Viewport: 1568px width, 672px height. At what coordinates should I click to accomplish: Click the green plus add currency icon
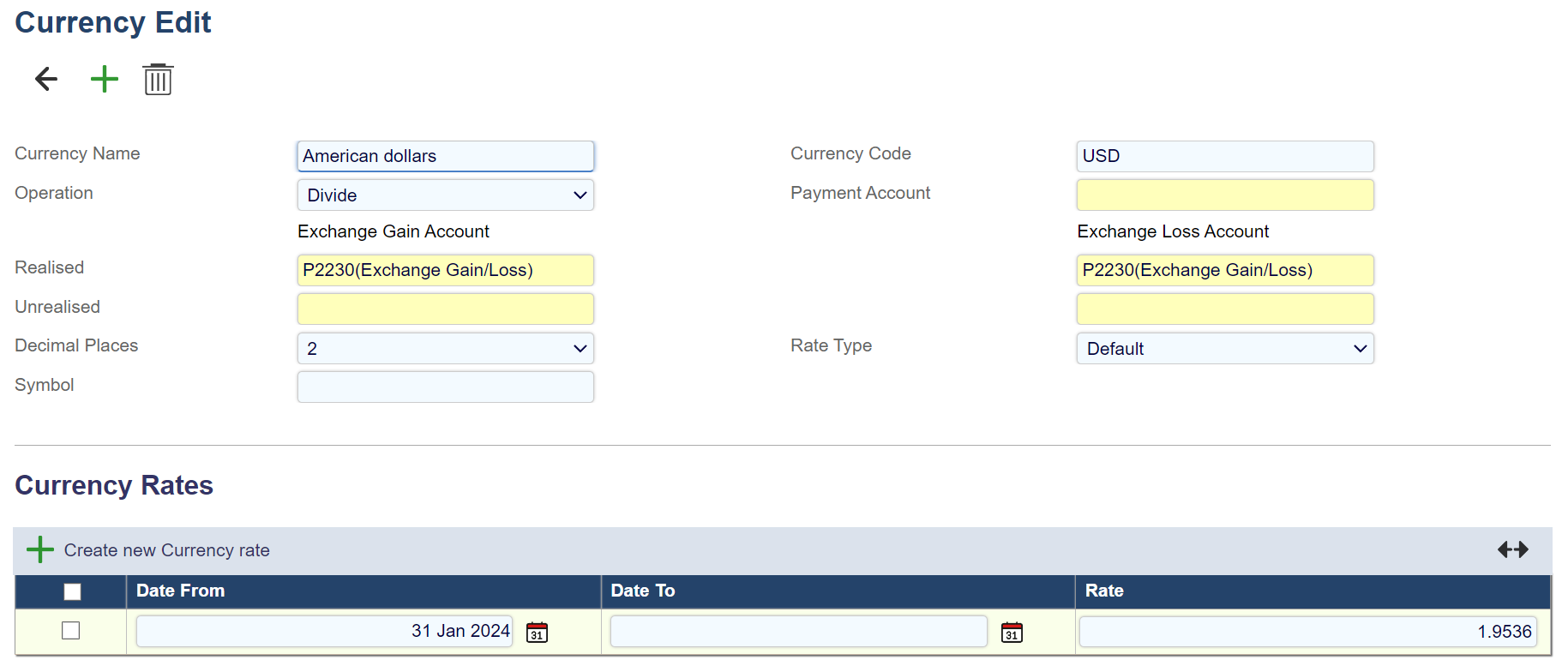coord(105,79)
